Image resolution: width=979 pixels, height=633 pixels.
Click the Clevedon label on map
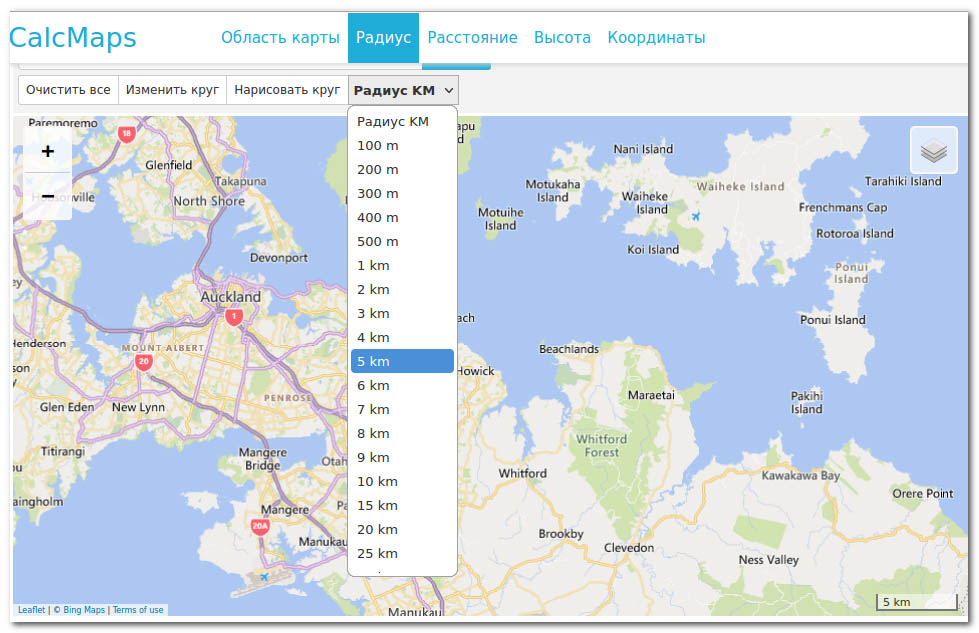coord(629,547)
